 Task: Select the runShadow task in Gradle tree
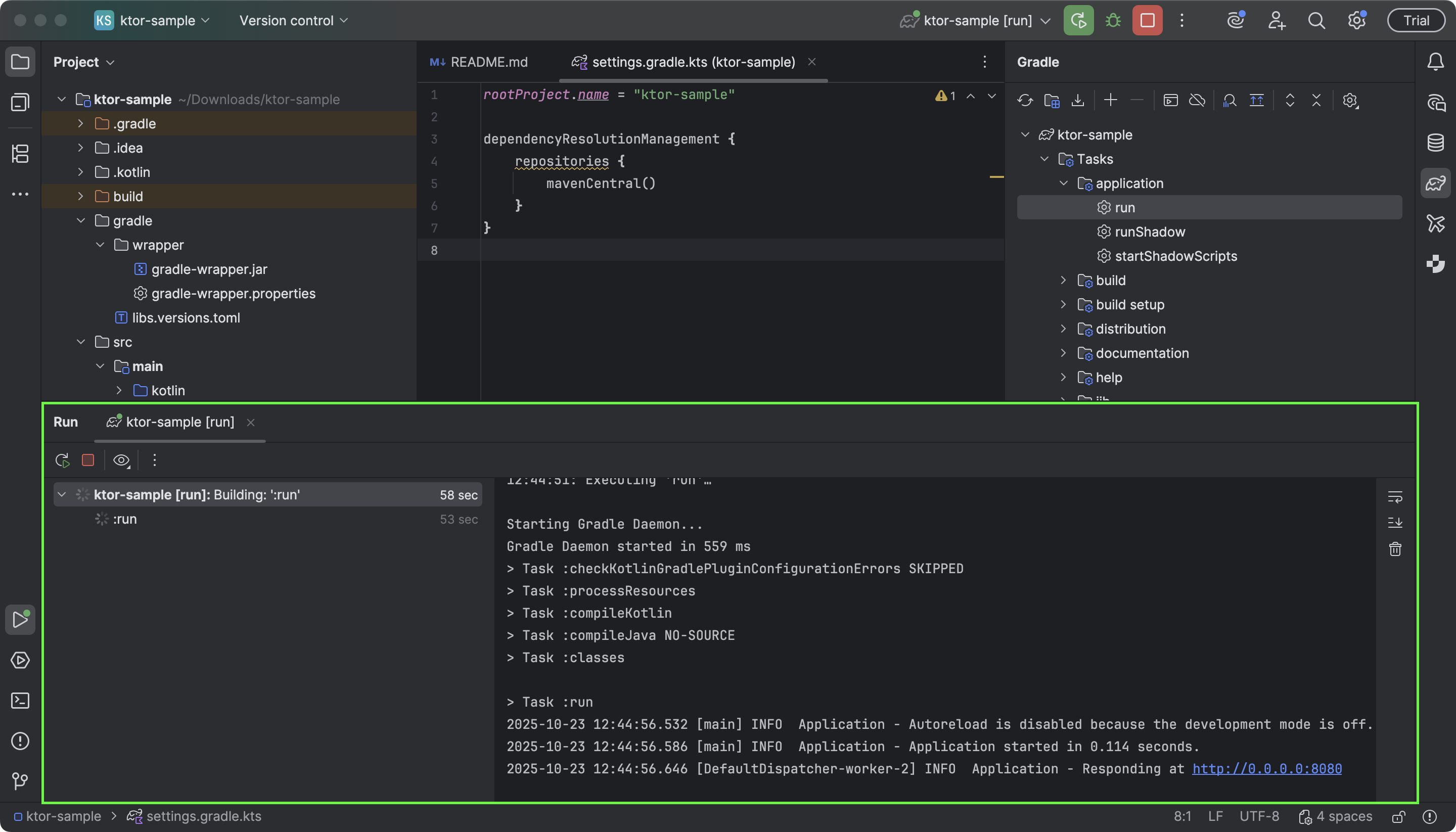pos(1150,232)
